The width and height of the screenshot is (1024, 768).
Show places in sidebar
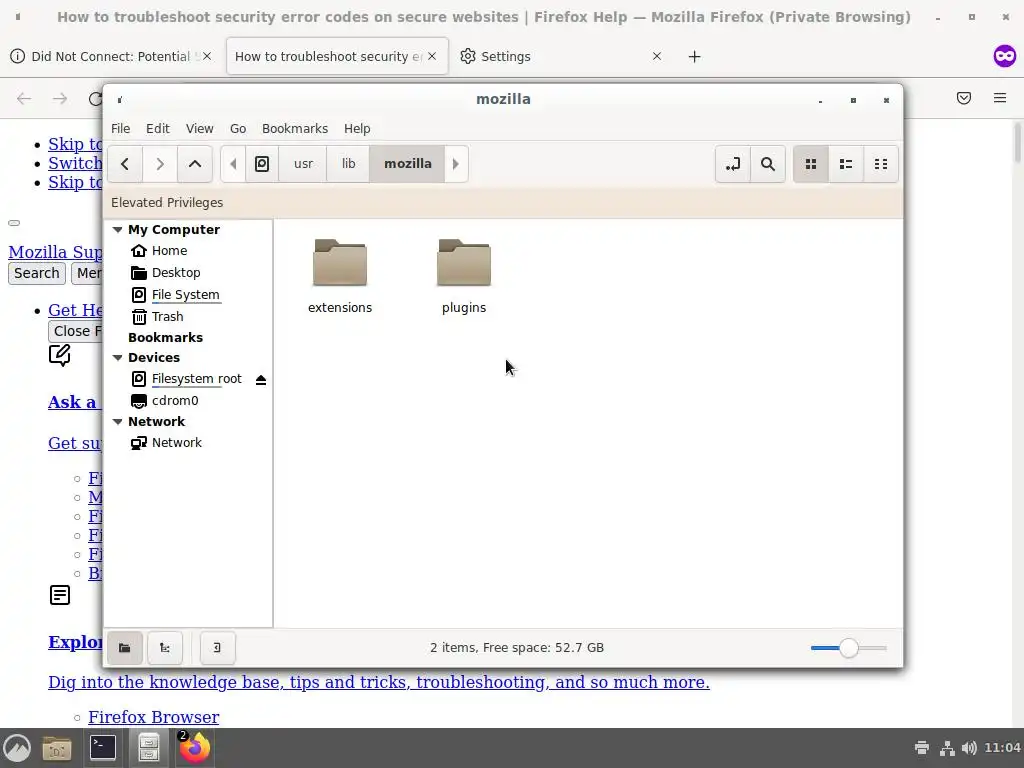125,648
